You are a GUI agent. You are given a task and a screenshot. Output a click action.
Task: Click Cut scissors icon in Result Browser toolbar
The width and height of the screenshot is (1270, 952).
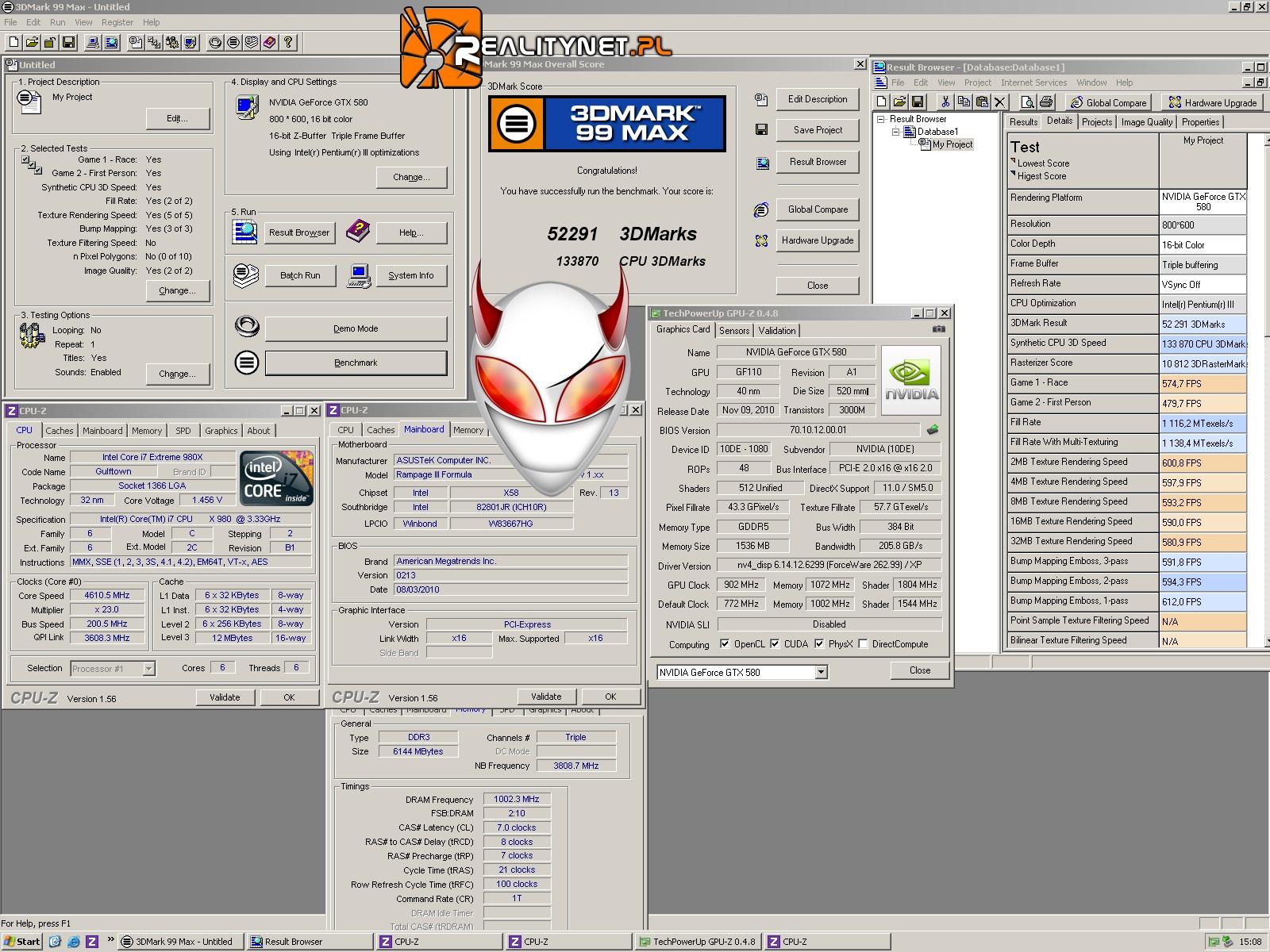(x=945, y=102)
